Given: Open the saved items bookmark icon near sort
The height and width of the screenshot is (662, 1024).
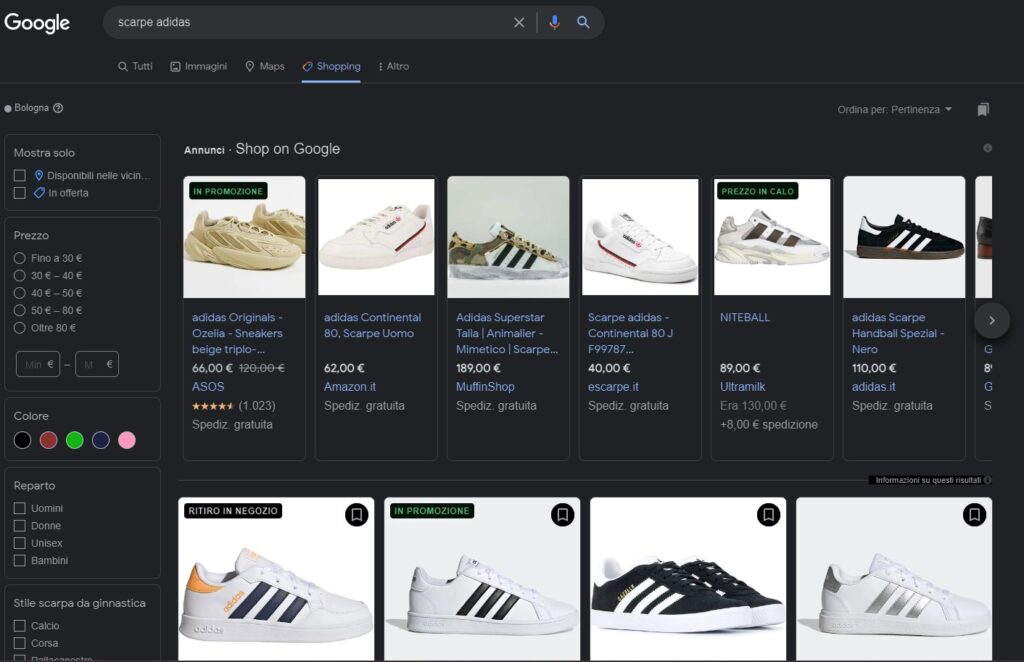Looking at the screenshot, I should [x=983, y=109].
